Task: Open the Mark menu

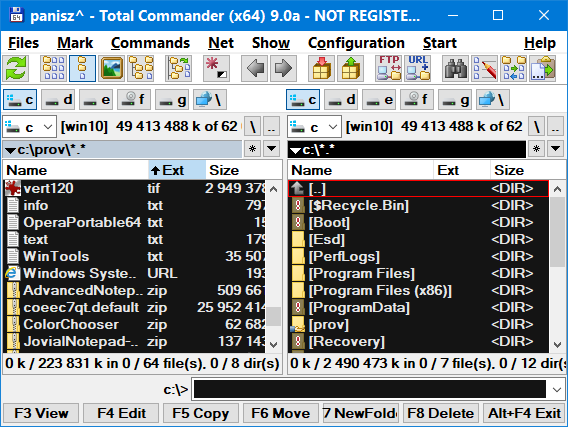Action: [75, 43]
